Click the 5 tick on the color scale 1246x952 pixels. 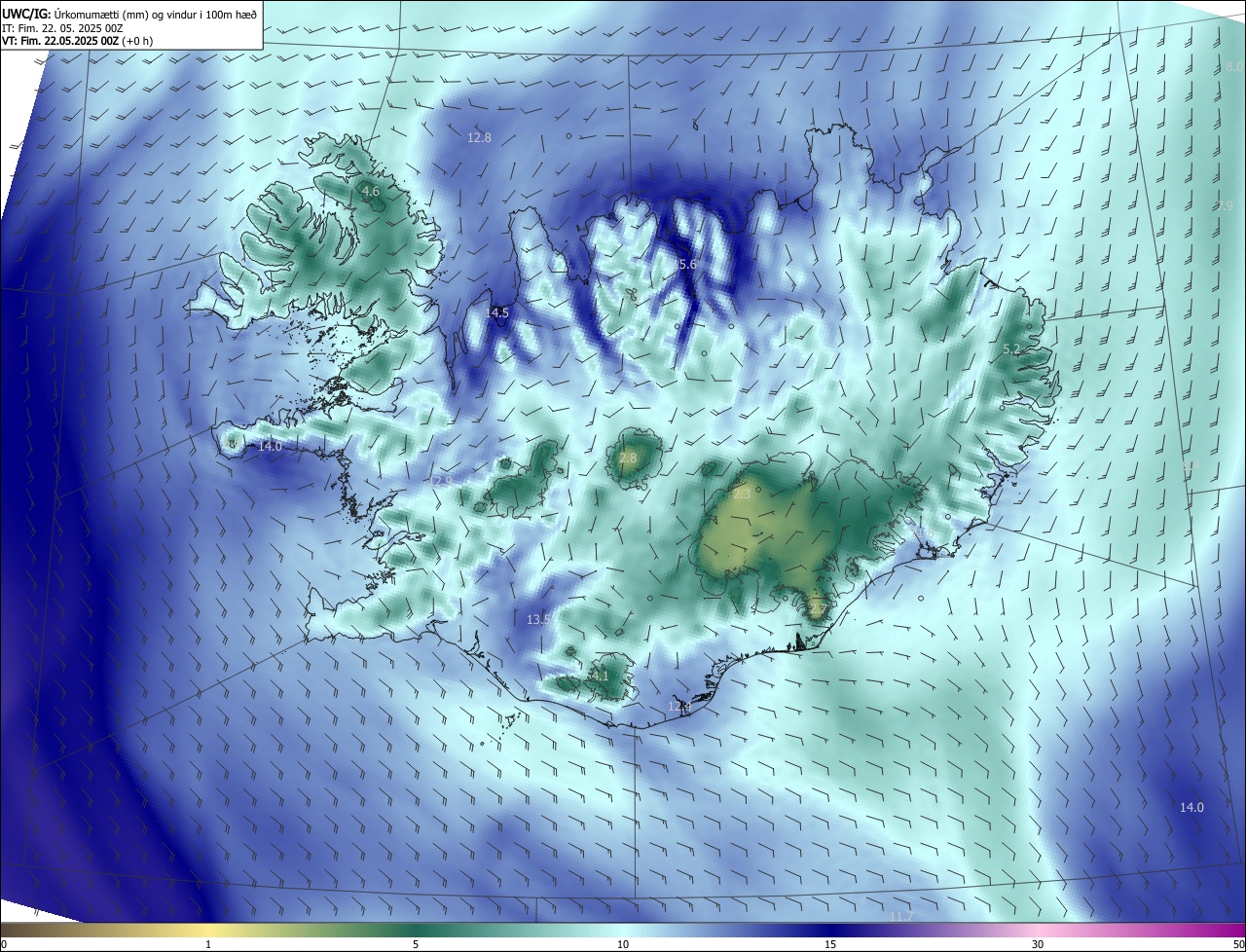click(x=416, y=944)
